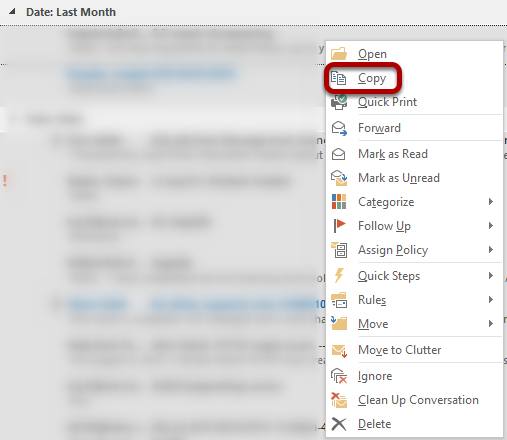This screenshot has height=440, width=507.
Task: Click the Delete X icon
Action: pos(339,424)
